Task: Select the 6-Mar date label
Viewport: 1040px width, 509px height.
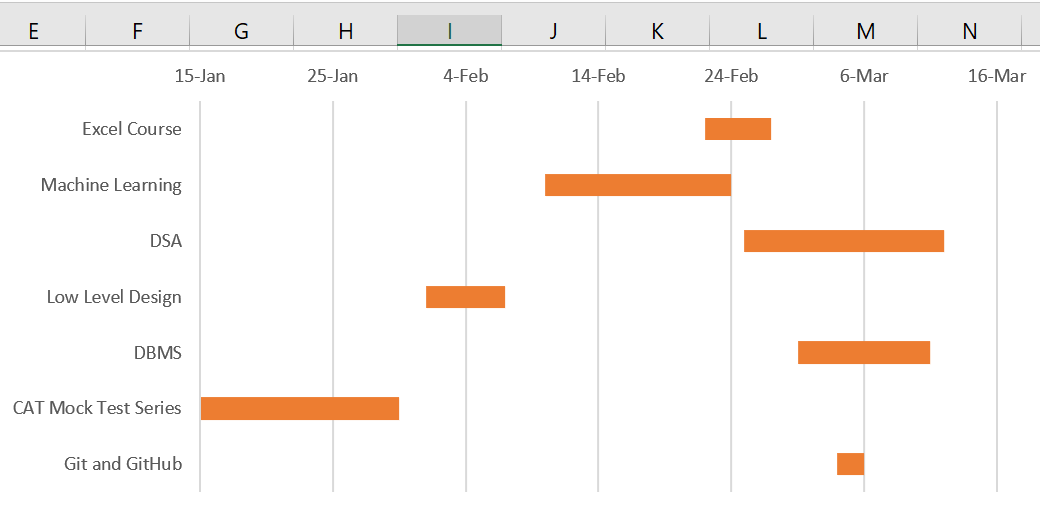Action: click(x=864, y=76)
